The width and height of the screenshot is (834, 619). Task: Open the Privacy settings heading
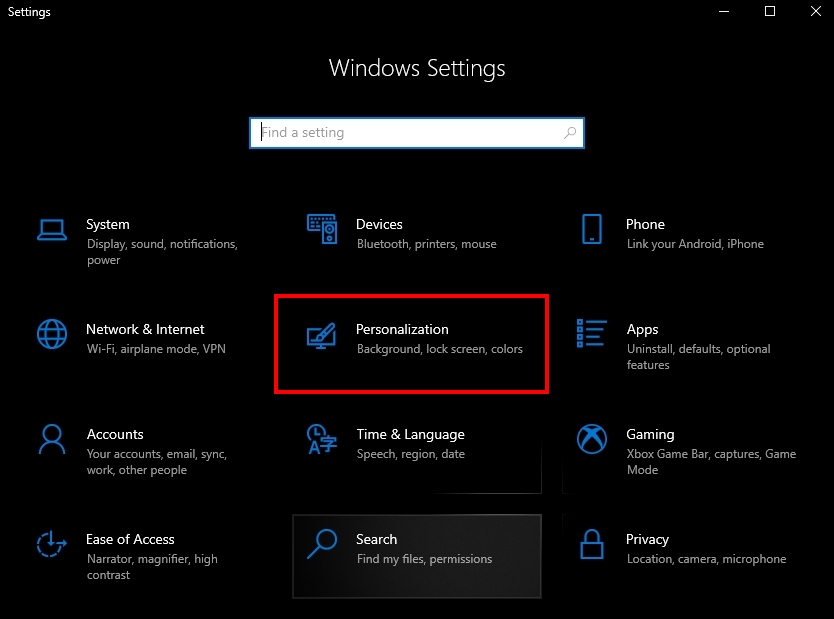647,540
